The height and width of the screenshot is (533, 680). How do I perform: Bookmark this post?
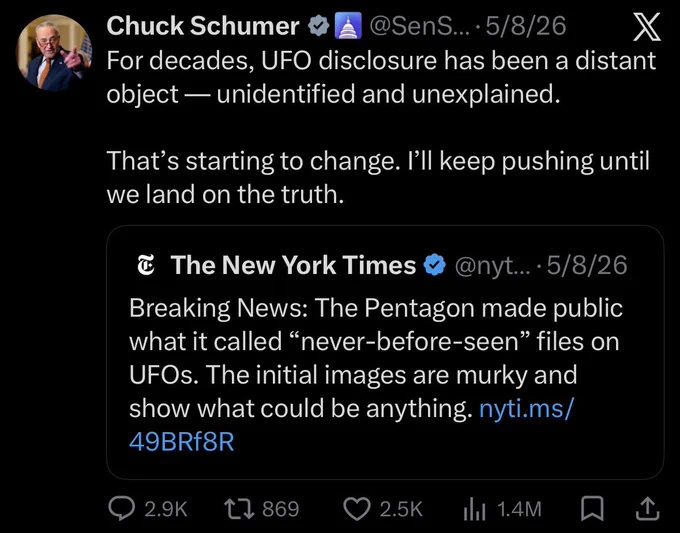(x=592, y=509)
